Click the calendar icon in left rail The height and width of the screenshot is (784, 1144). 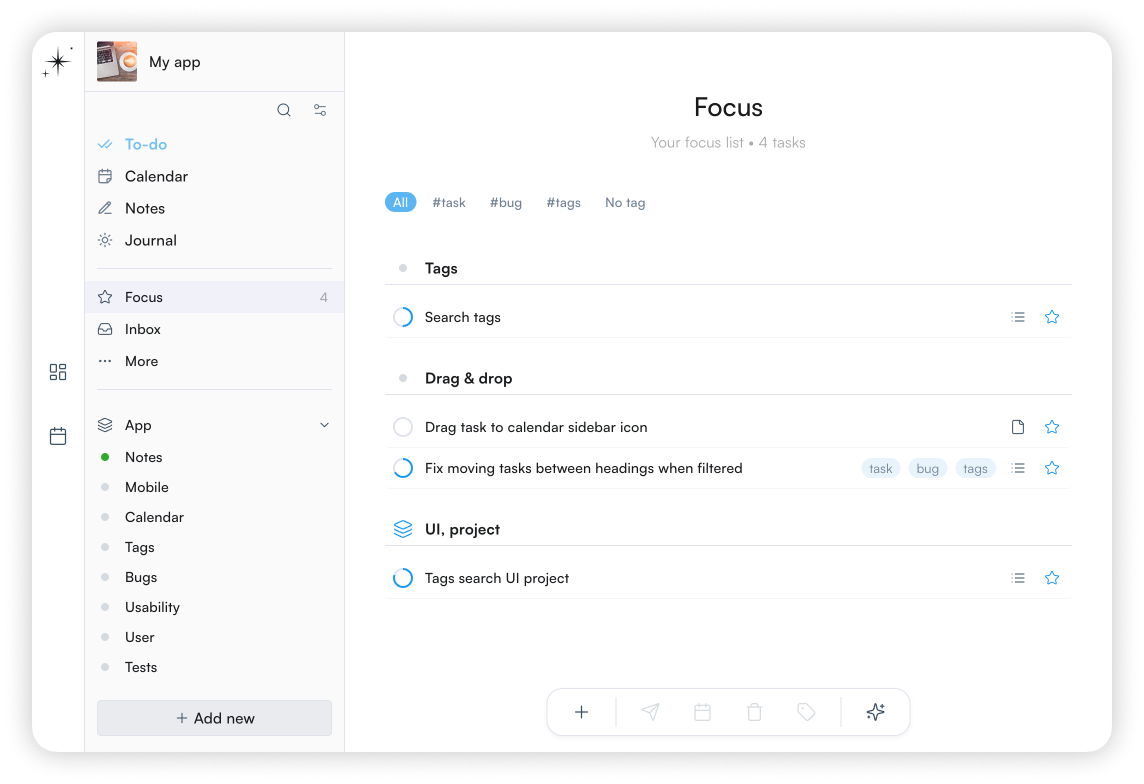58,436
